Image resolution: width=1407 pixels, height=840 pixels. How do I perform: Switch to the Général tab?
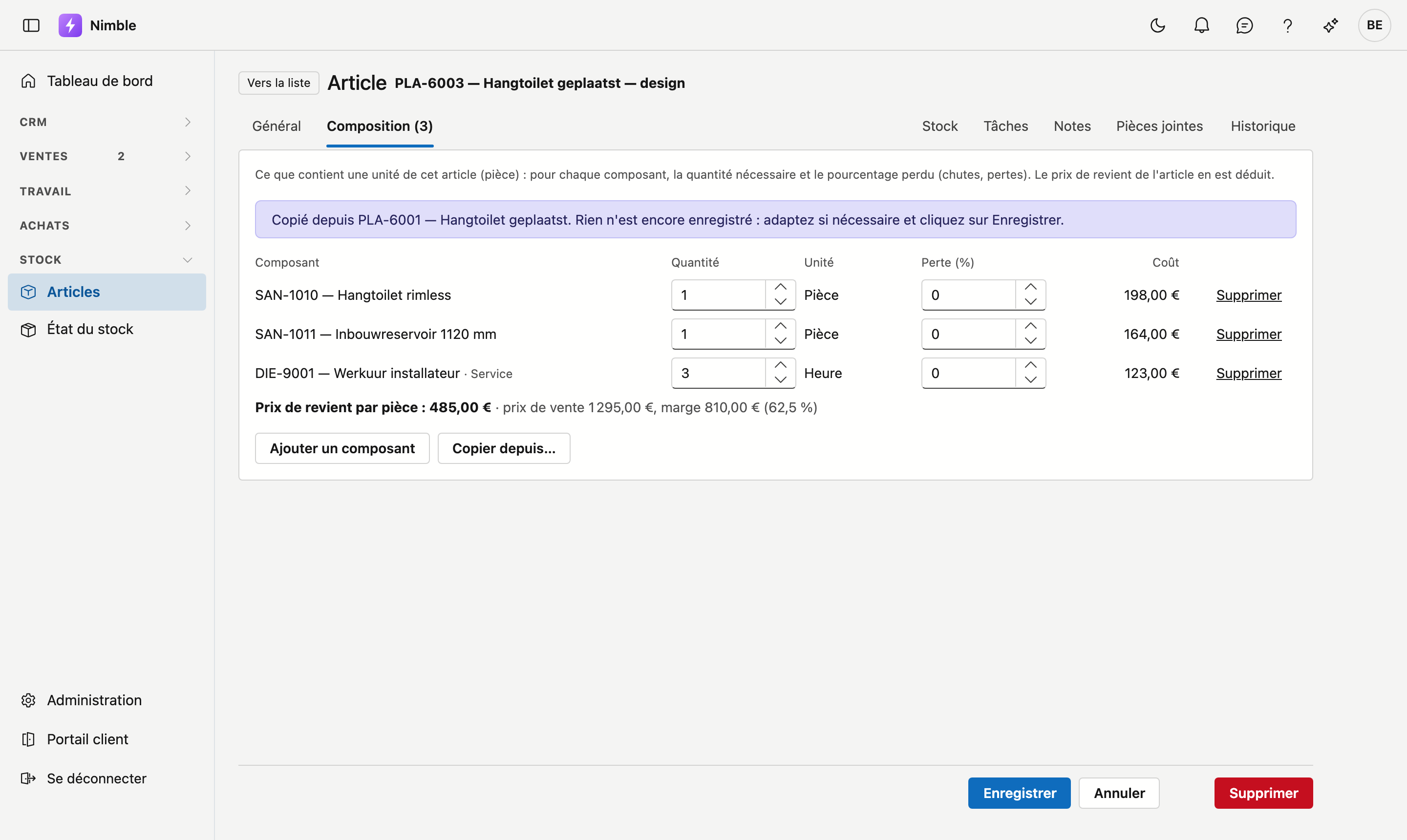(x=277, y=126)
